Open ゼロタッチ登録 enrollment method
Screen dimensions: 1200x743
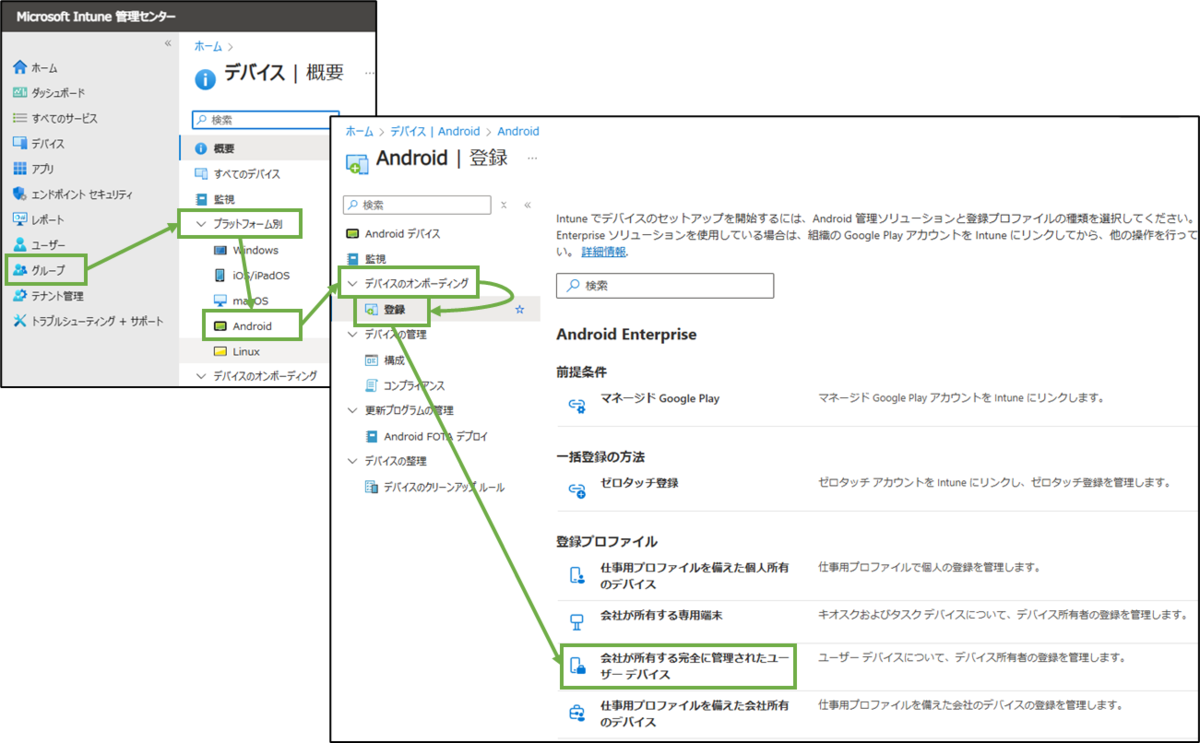tap(639, 483)
